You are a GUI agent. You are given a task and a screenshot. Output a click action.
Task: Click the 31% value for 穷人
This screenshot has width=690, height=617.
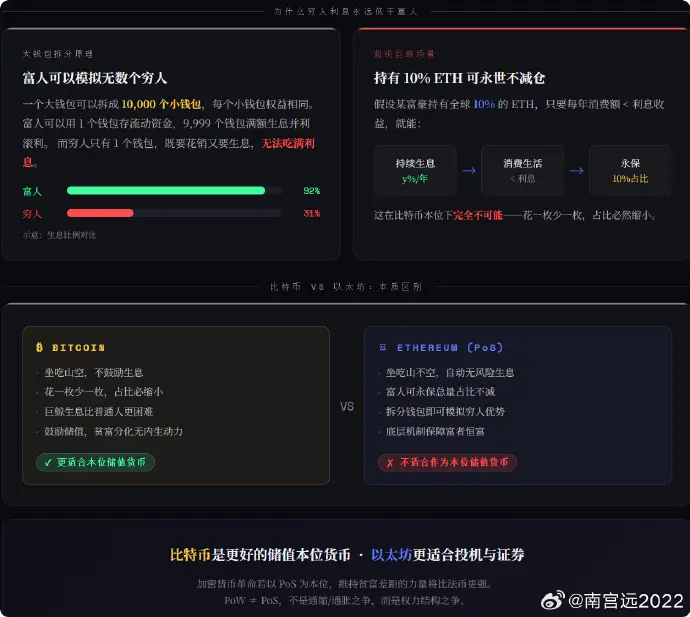[312, 213]
